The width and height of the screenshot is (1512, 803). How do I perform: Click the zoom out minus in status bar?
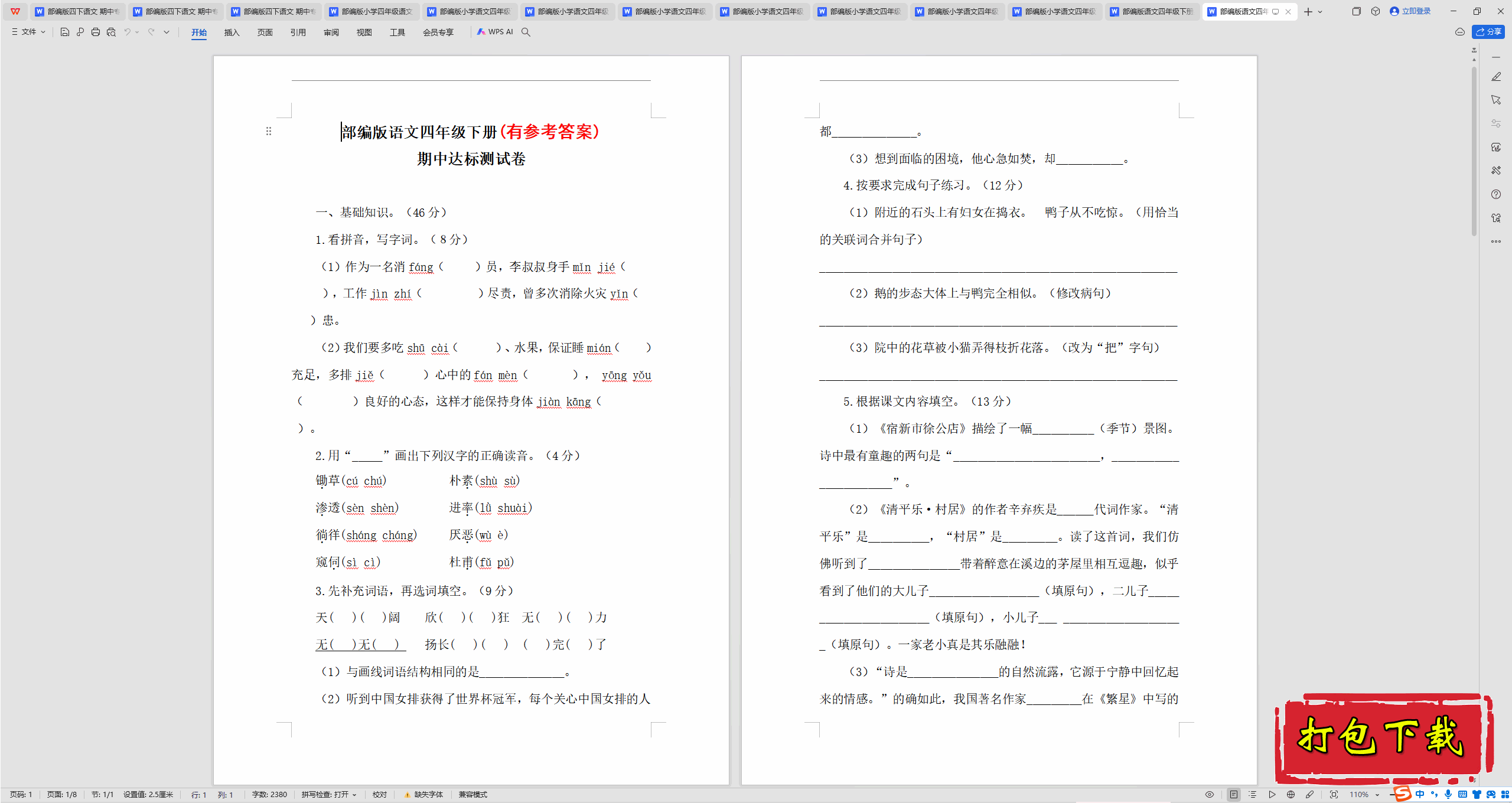click(1392, 795)
